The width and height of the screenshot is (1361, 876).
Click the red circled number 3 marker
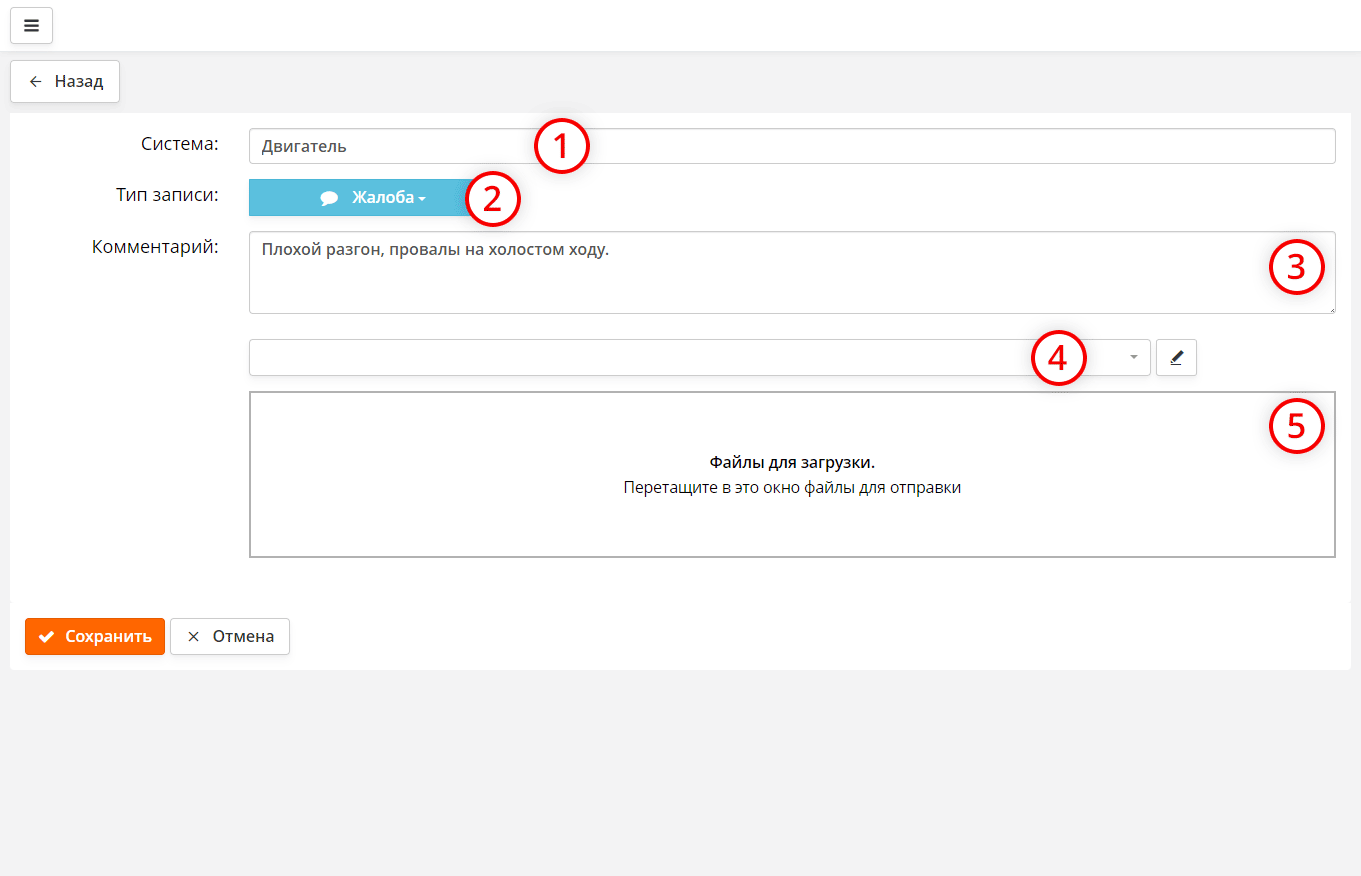(x=1296, y=267)
